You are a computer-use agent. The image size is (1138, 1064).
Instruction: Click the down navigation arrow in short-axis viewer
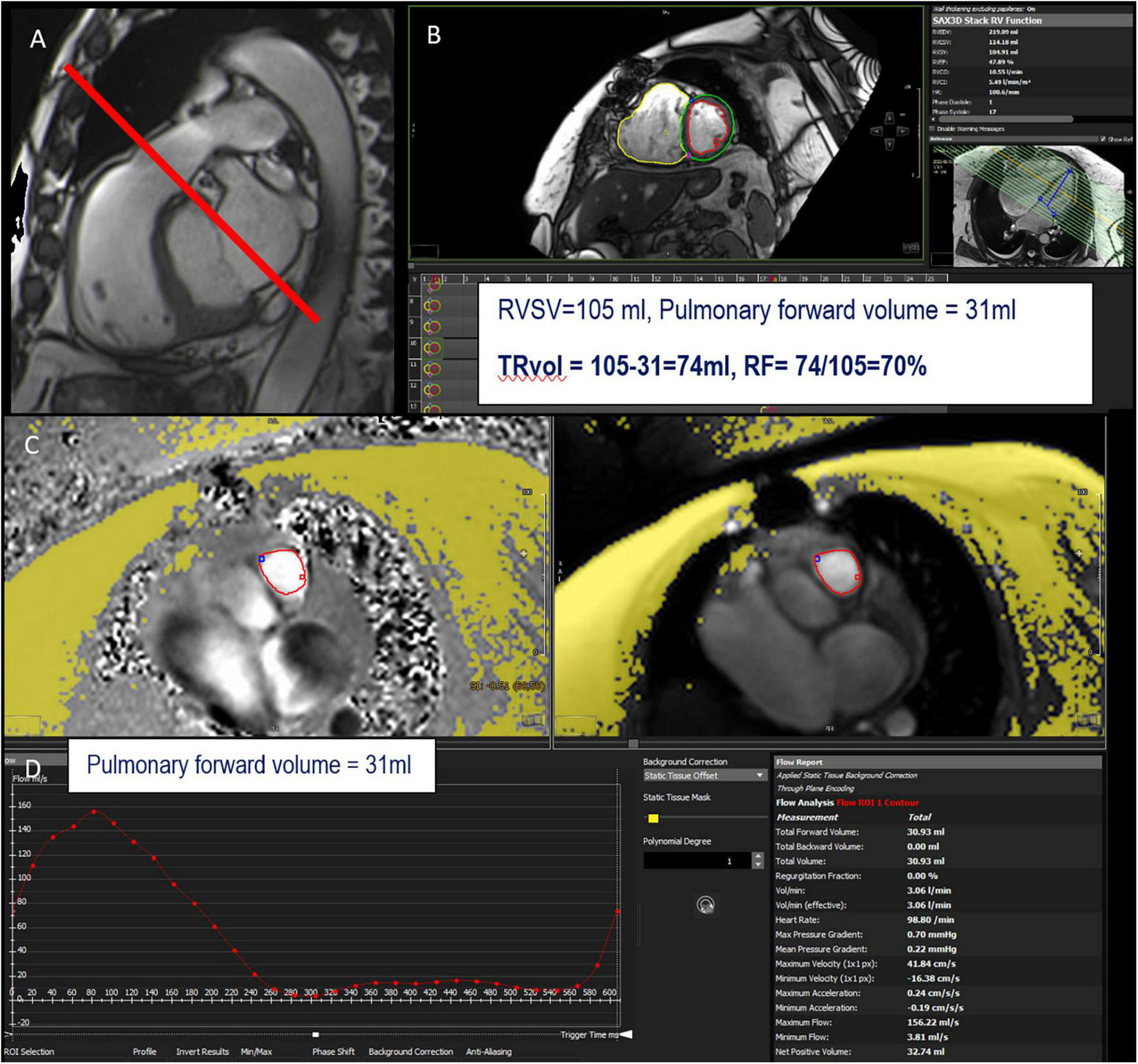pyautogui.click(x=889, y=145)
